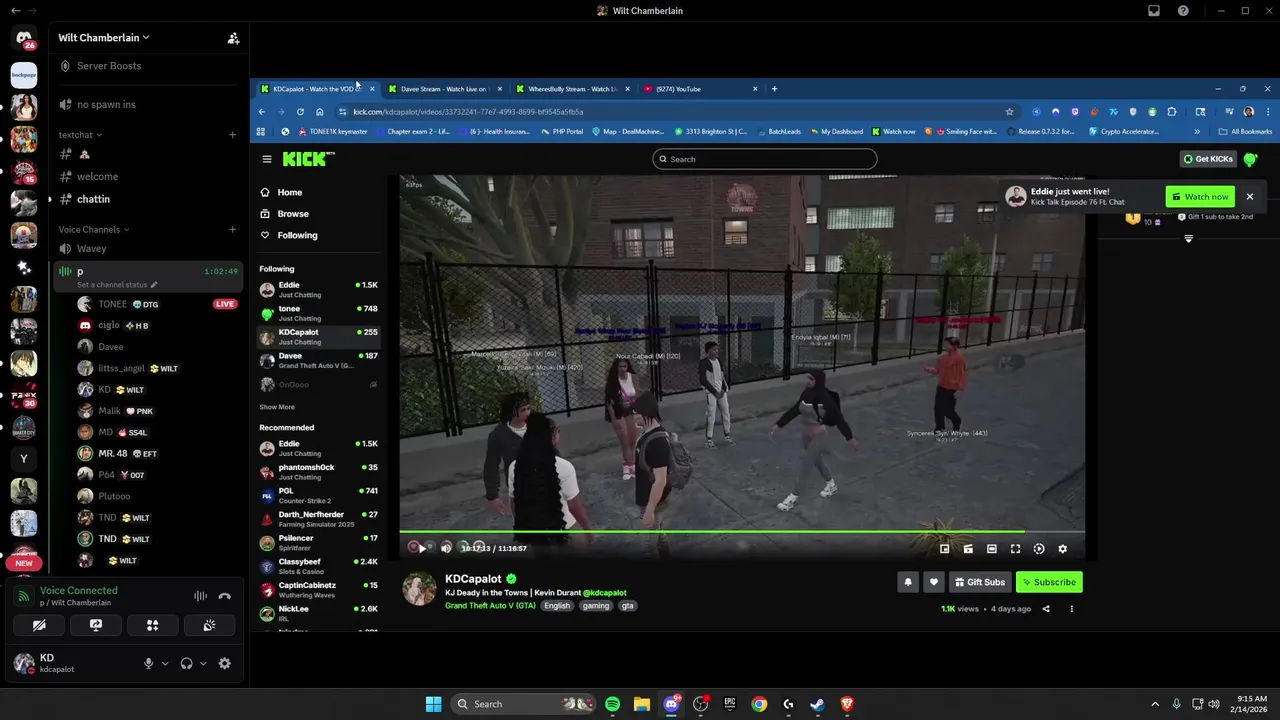Invite people to server icon
The image size is (1280, 720).
coord(233,38)
